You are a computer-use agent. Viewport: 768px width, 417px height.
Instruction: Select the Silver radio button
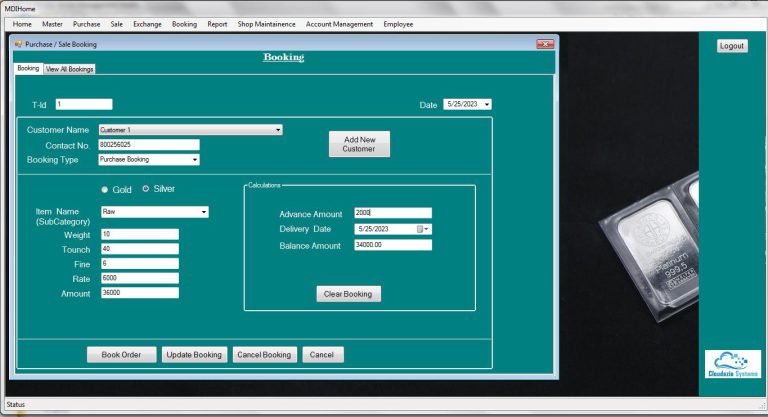146,189
